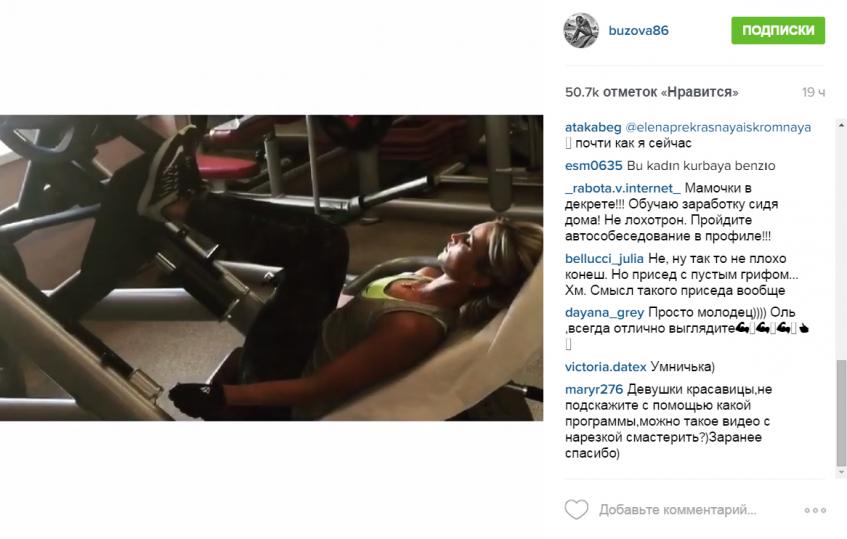Open dayana_grey user profile

click(x=604, y=313)
